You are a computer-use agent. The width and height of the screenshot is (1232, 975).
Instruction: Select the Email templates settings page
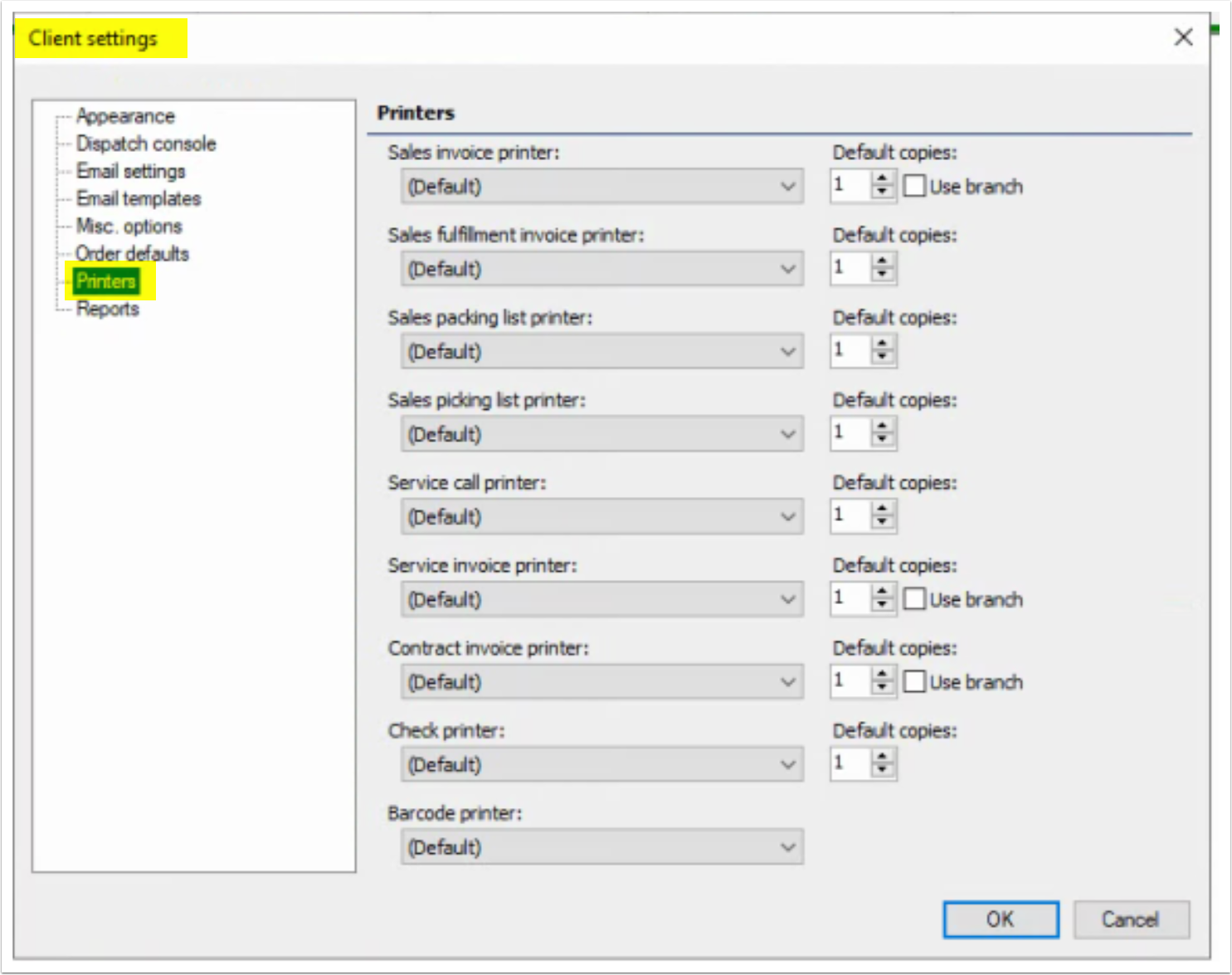[138, 198]
